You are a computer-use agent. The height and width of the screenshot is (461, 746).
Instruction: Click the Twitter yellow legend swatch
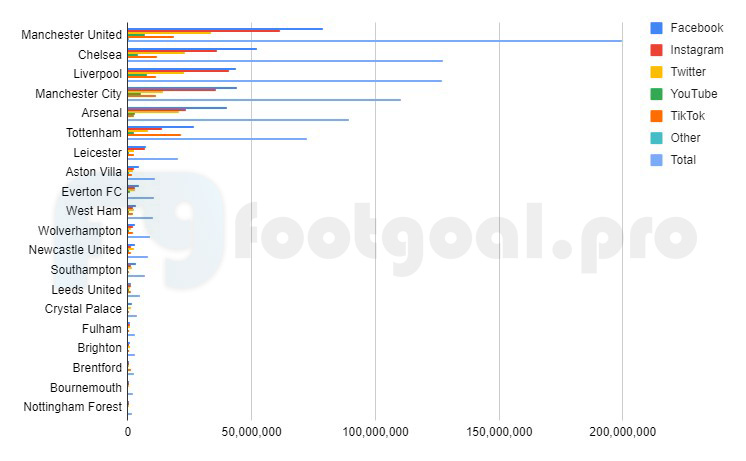coord(656,72)
